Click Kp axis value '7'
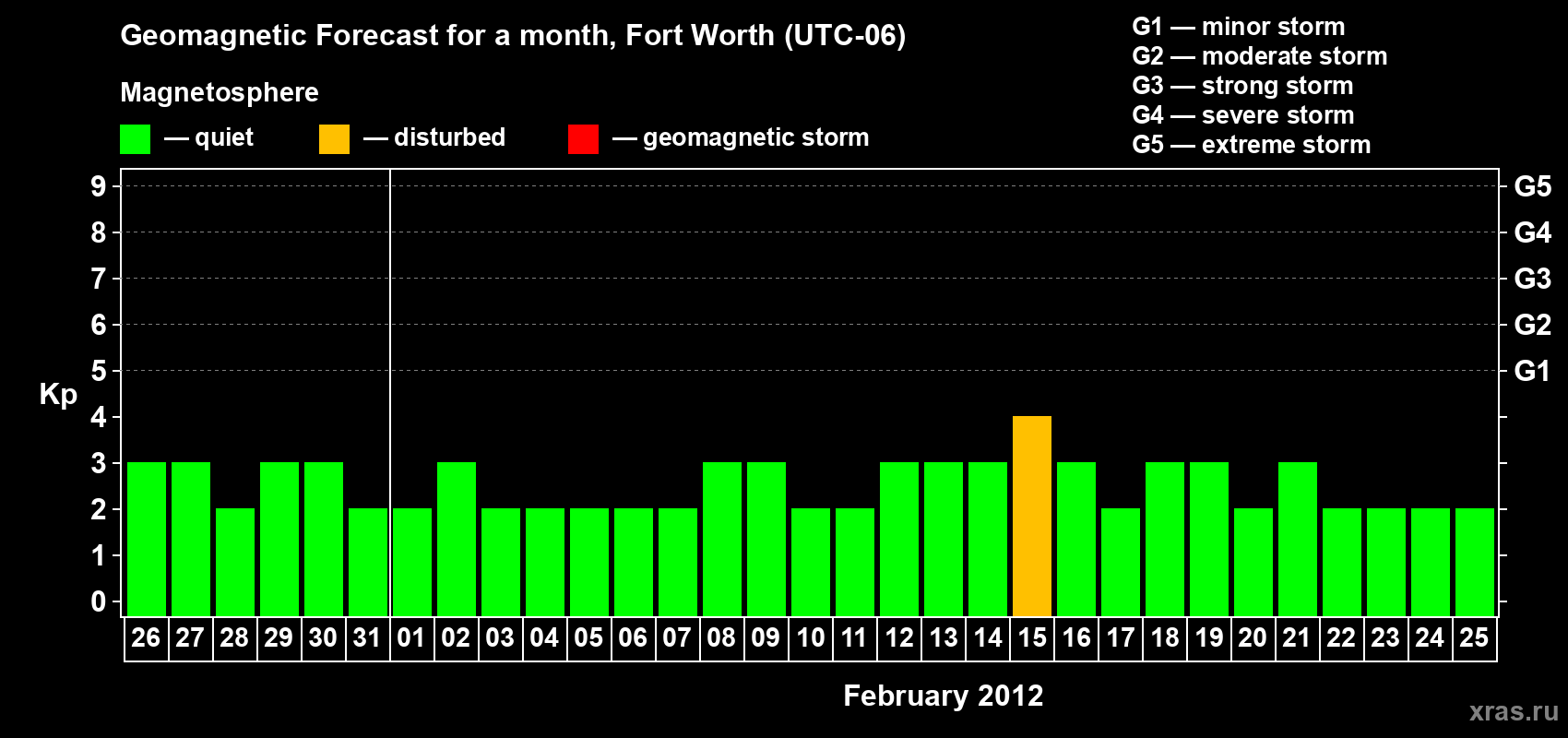Screen dimensions: 1568x738 (99, 279)
